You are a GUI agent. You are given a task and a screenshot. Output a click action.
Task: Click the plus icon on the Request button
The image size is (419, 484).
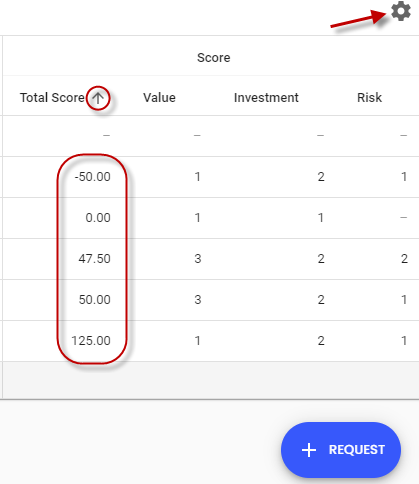click(309, 450)
